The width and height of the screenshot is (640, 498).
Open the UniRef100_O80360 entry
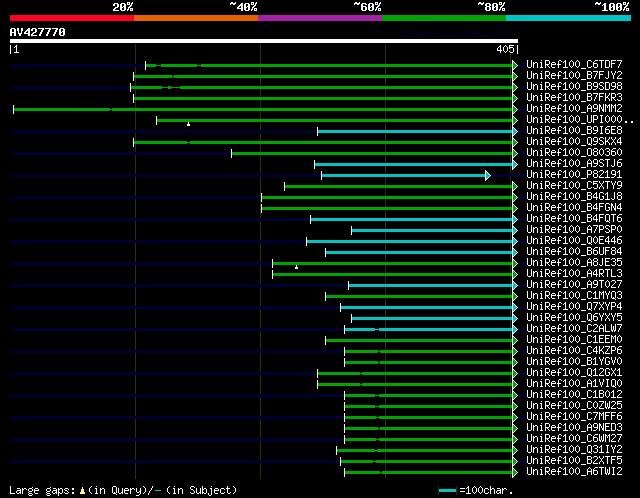(x=574, y=153)
